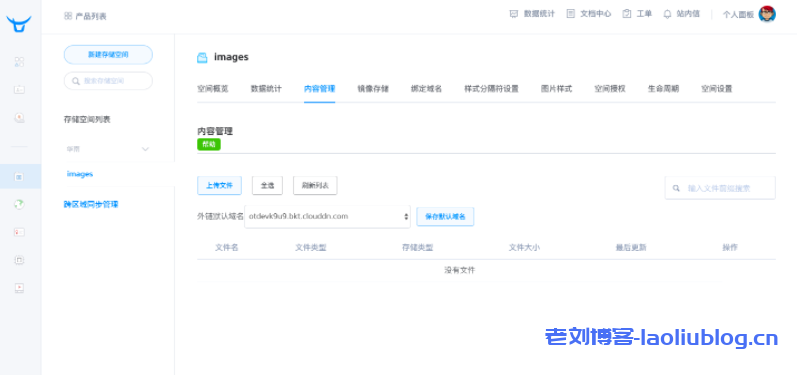Click 新建存储空间 button

(108, 54)
